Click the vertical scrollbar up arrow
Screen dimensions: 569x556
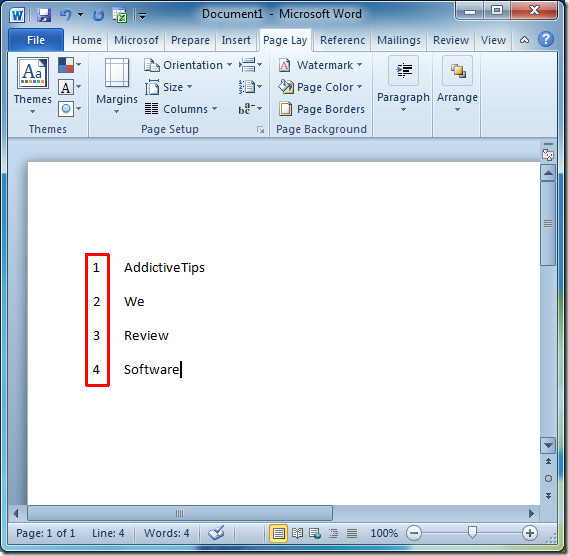548,173
